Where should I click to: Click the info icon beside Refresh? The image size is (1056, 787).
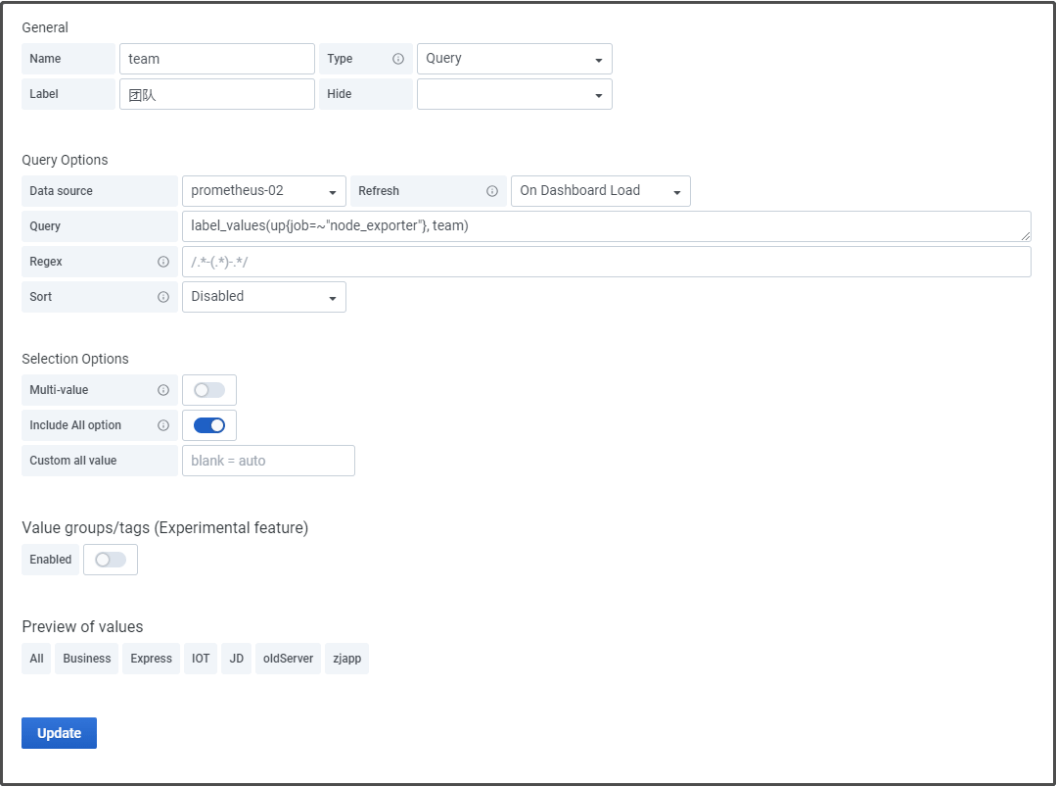pyautogui.click(x=492, y=191)
